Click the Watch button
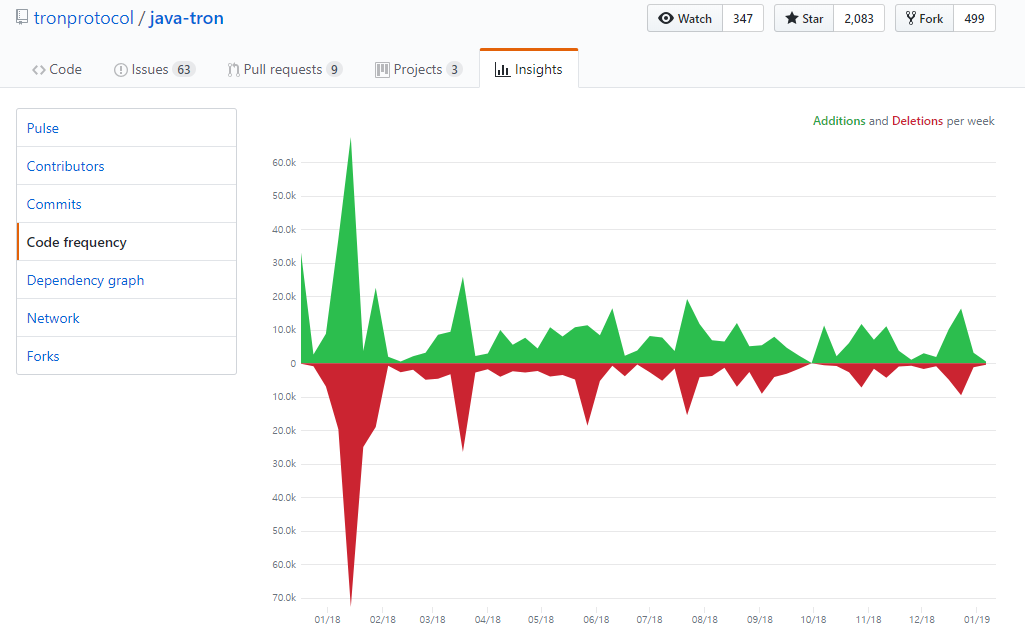The height and width of the screenshot is (638, 1025). (x=685, y=18)
